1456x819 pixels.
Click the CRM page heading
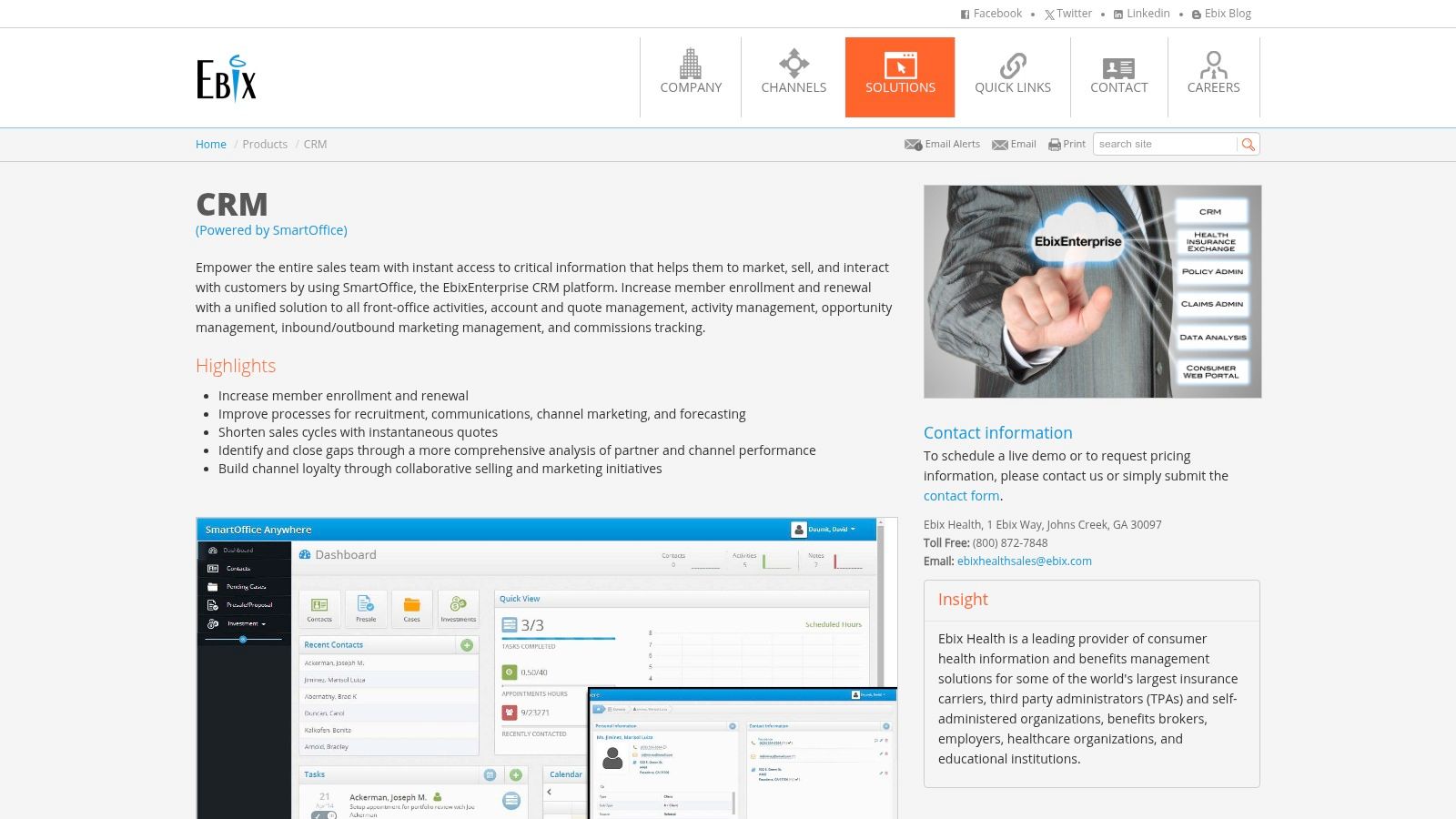pos(232,204)
